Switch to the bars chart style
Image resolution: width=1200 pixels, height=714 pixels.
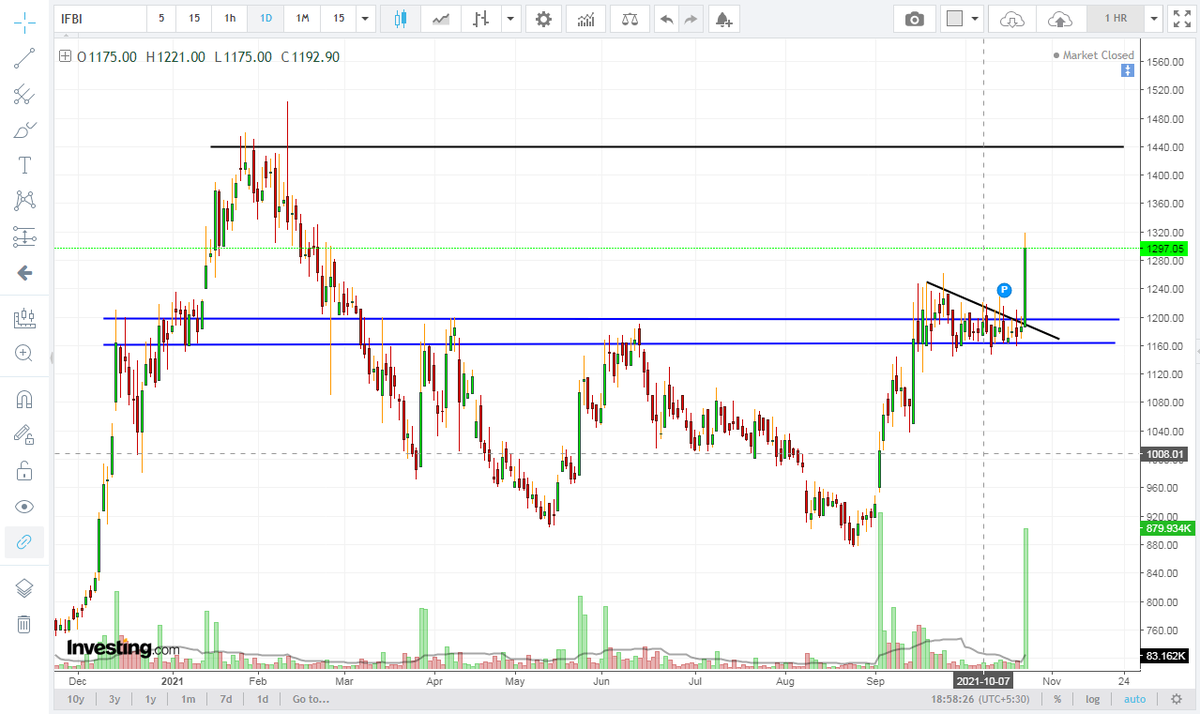coord(482,18)
